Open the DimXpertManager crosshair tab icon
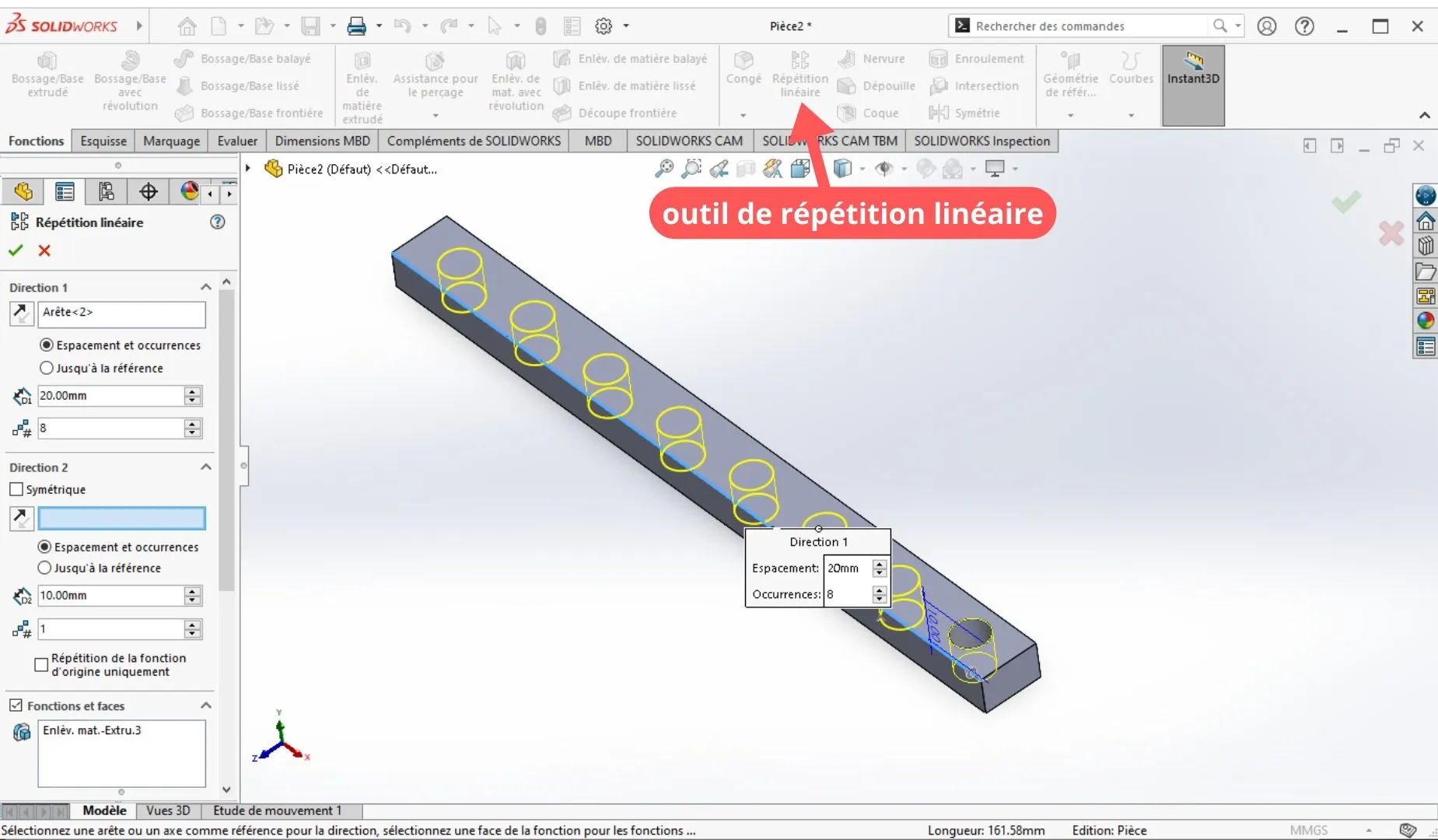The width and height of the screenshot is (1438, 840). pyautogui.click(x=149, y=191)
